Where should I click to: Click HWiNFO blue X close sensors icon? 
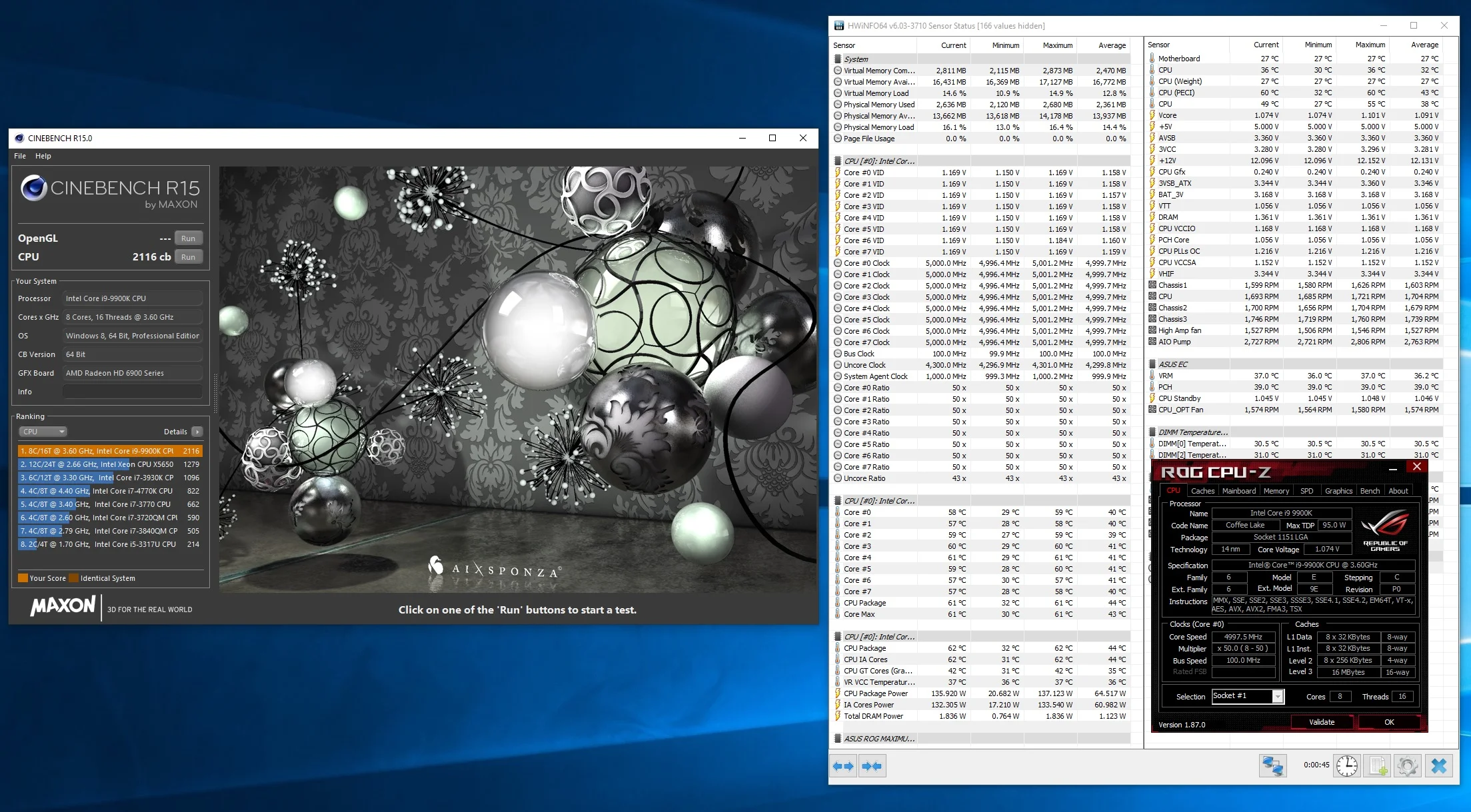[x=1439, y=766]
